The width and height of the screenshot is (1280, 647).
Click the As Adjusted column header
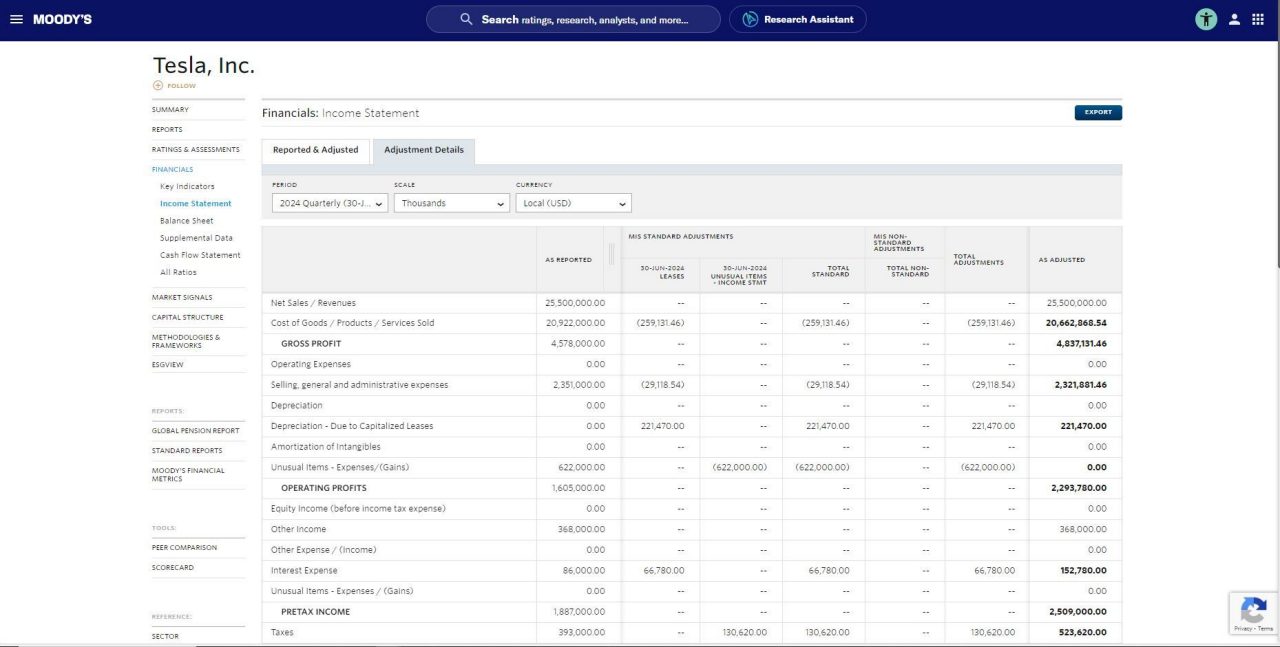tap(1061, 260)
